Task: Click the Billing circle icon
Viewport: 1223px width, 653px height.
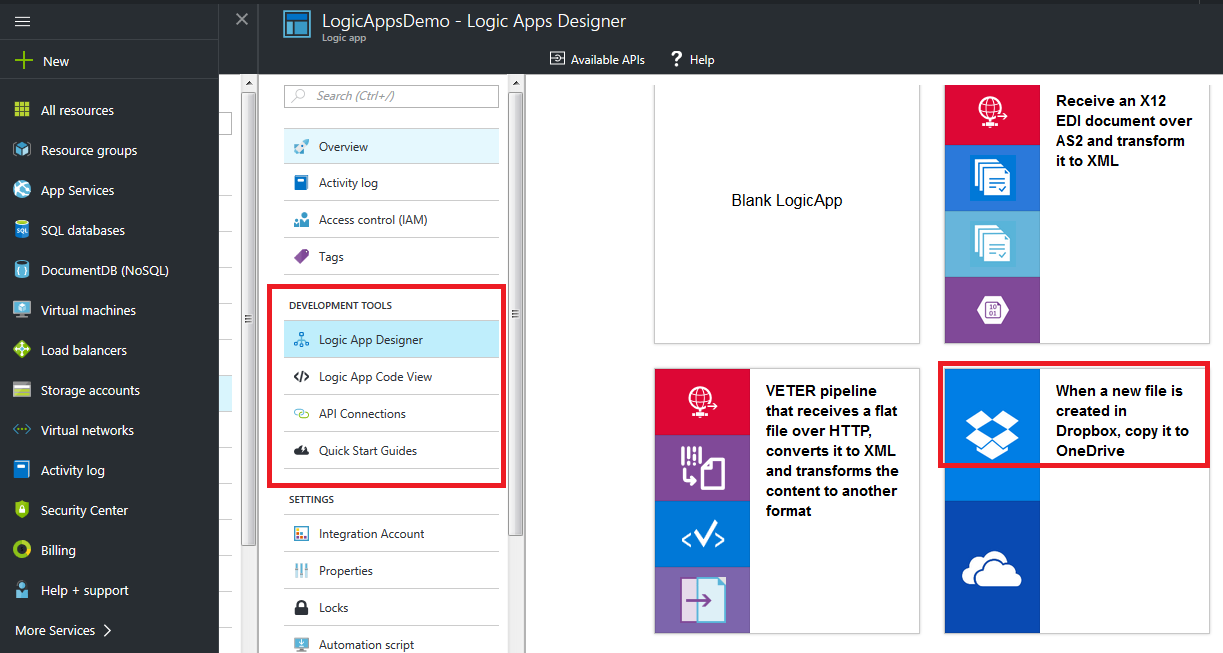Action: 22,550
